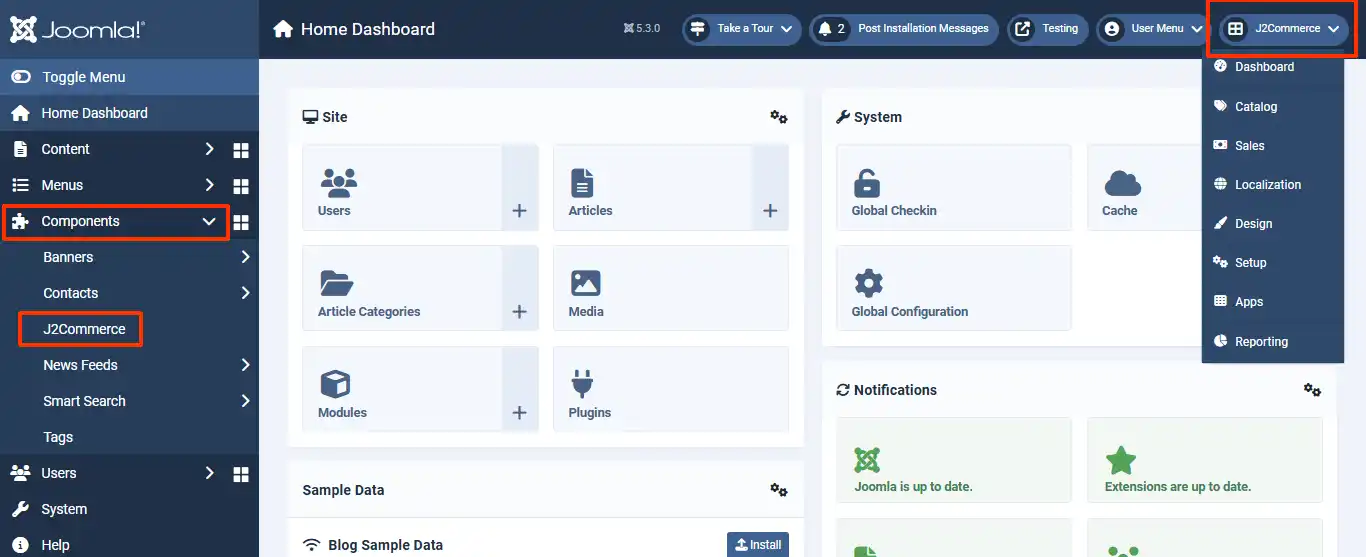The width and height of the screenshot is (1366, 557).
Task: Add new article with plus
Action: [770, 210]
